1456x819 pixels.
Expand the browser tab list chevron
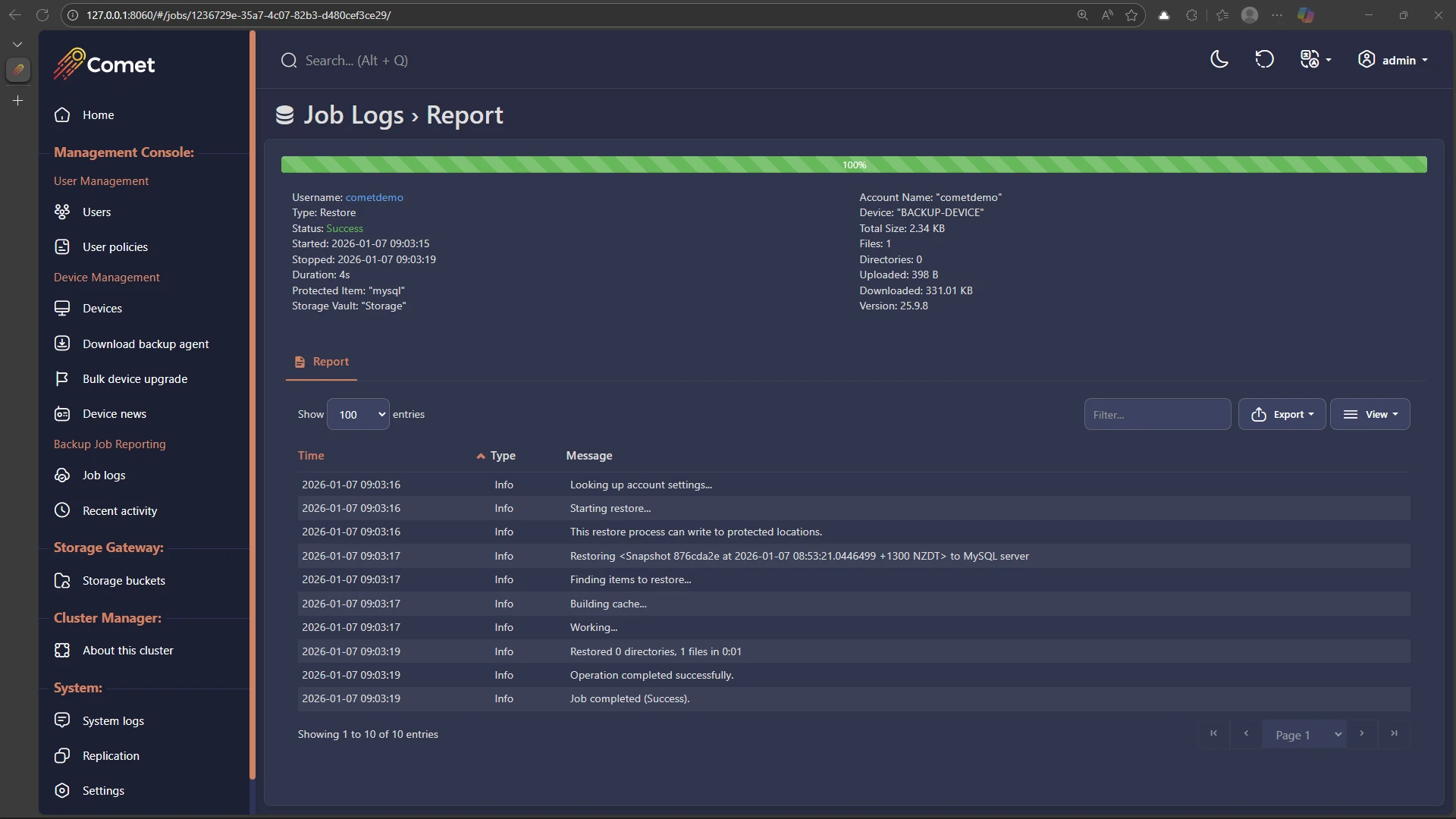17,44
